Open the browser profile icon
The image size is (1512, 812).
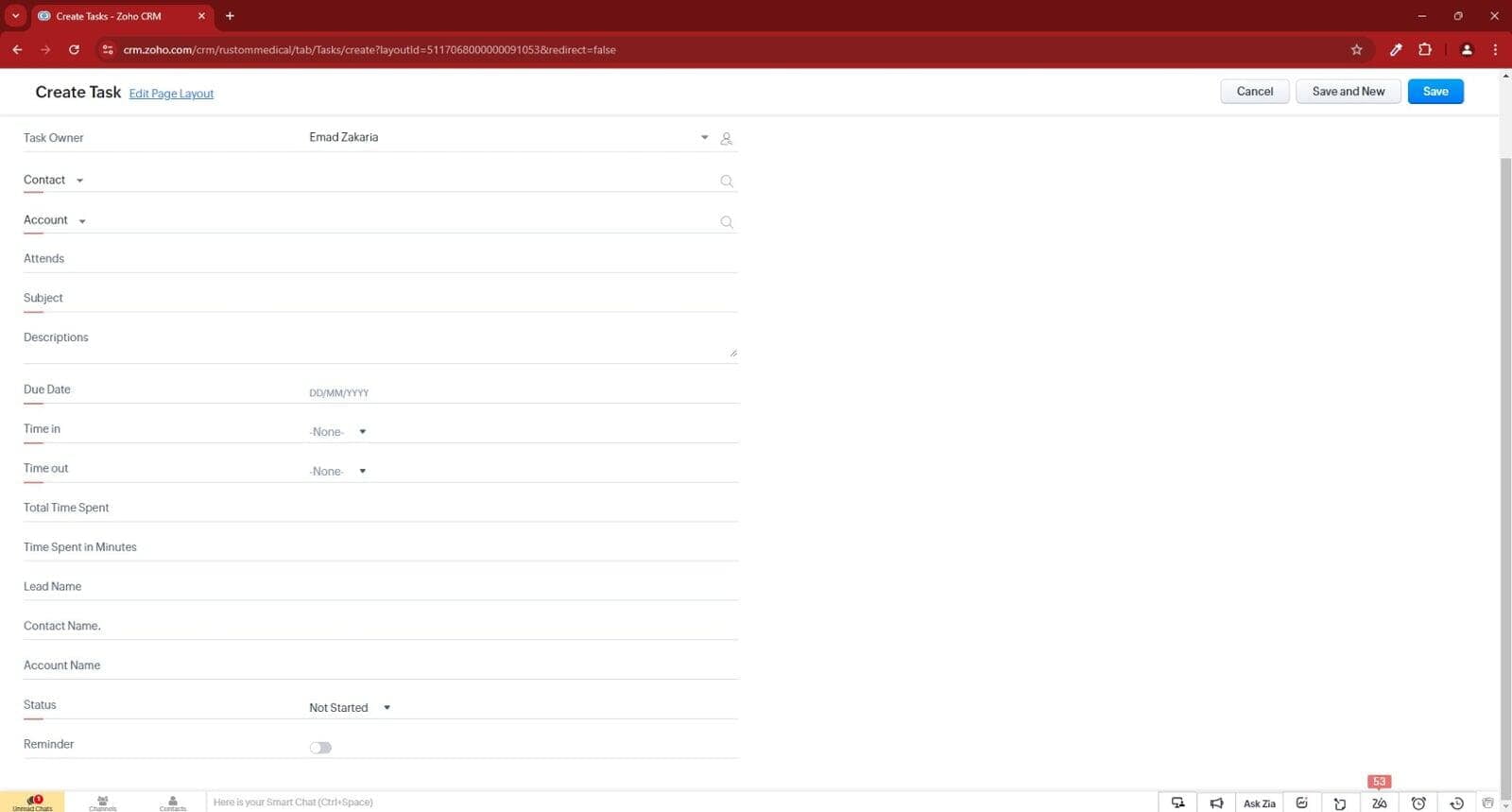click(x=1467, y=49)
